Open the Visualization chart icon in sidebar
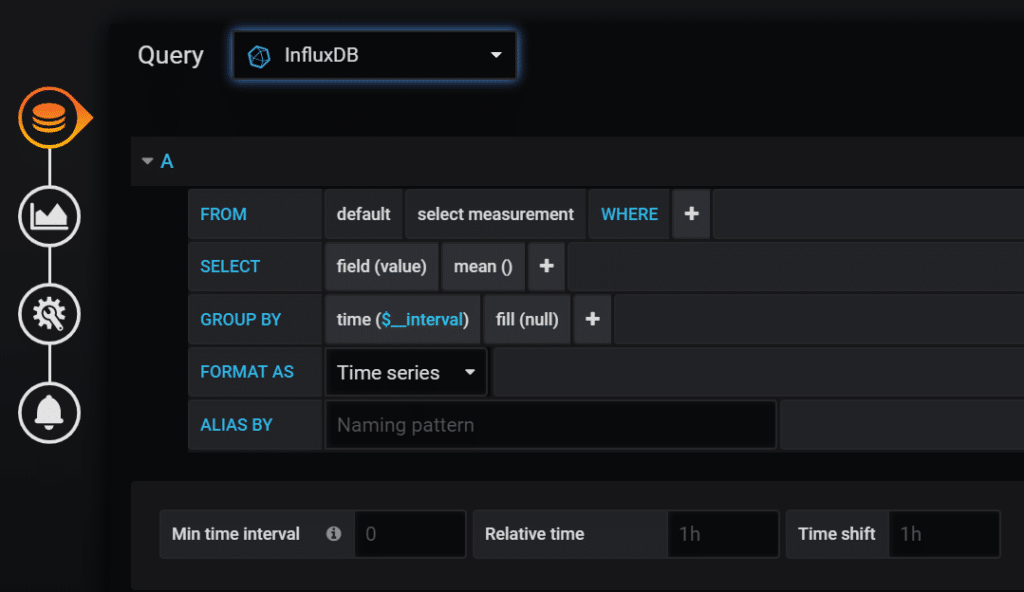Viewport: 1024px width, 592px height. 50,216
